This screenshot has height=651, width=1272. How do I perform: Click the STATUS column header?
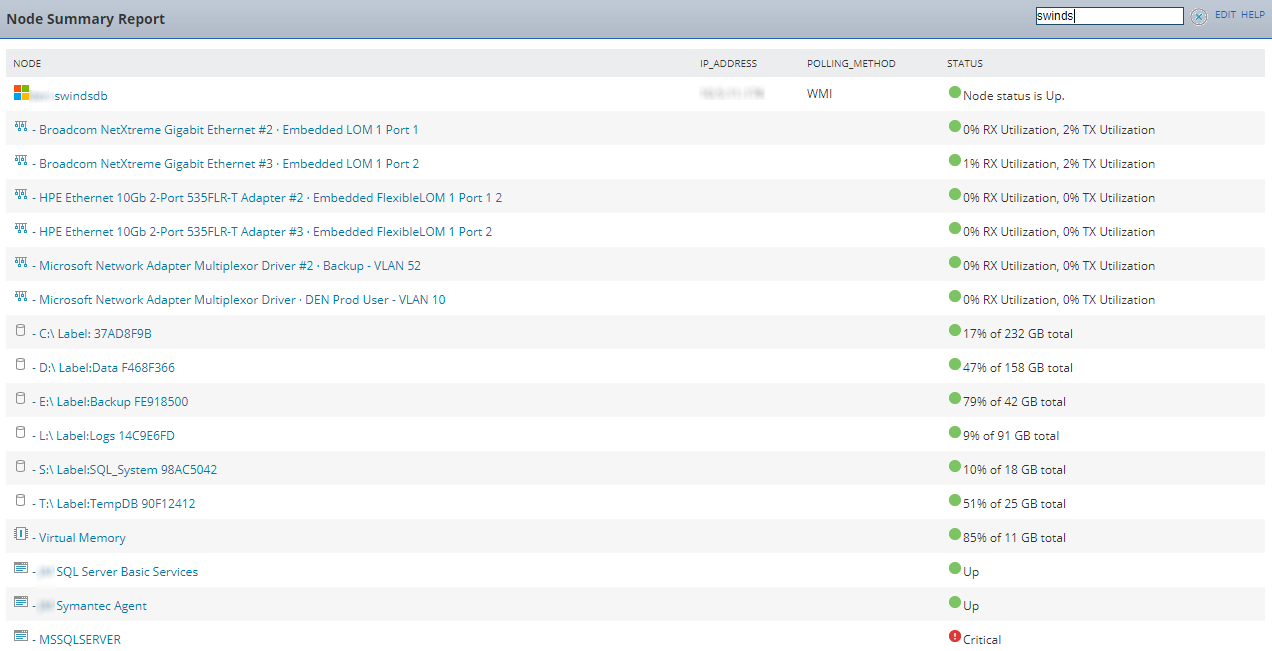click(965, 64)
